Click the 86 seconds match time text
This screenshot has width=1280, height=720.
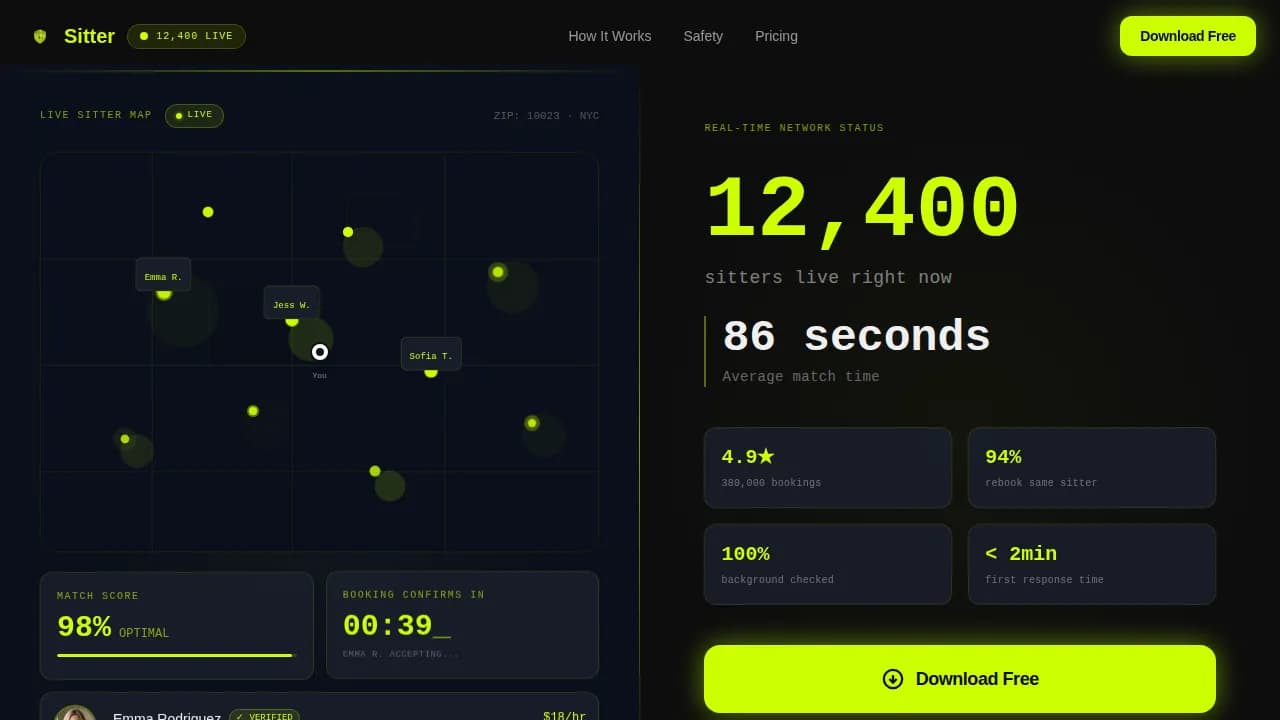(856, 337)
